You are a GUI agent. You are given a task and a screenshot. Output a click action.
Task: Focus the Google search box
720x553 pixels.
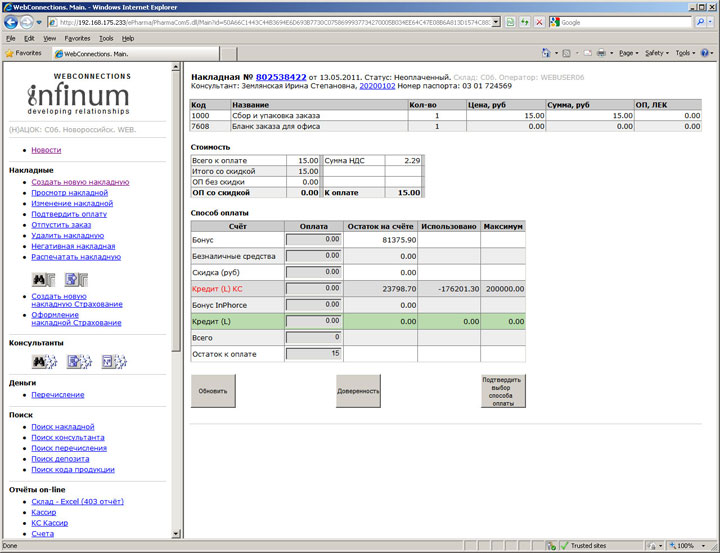pos(624,22)
